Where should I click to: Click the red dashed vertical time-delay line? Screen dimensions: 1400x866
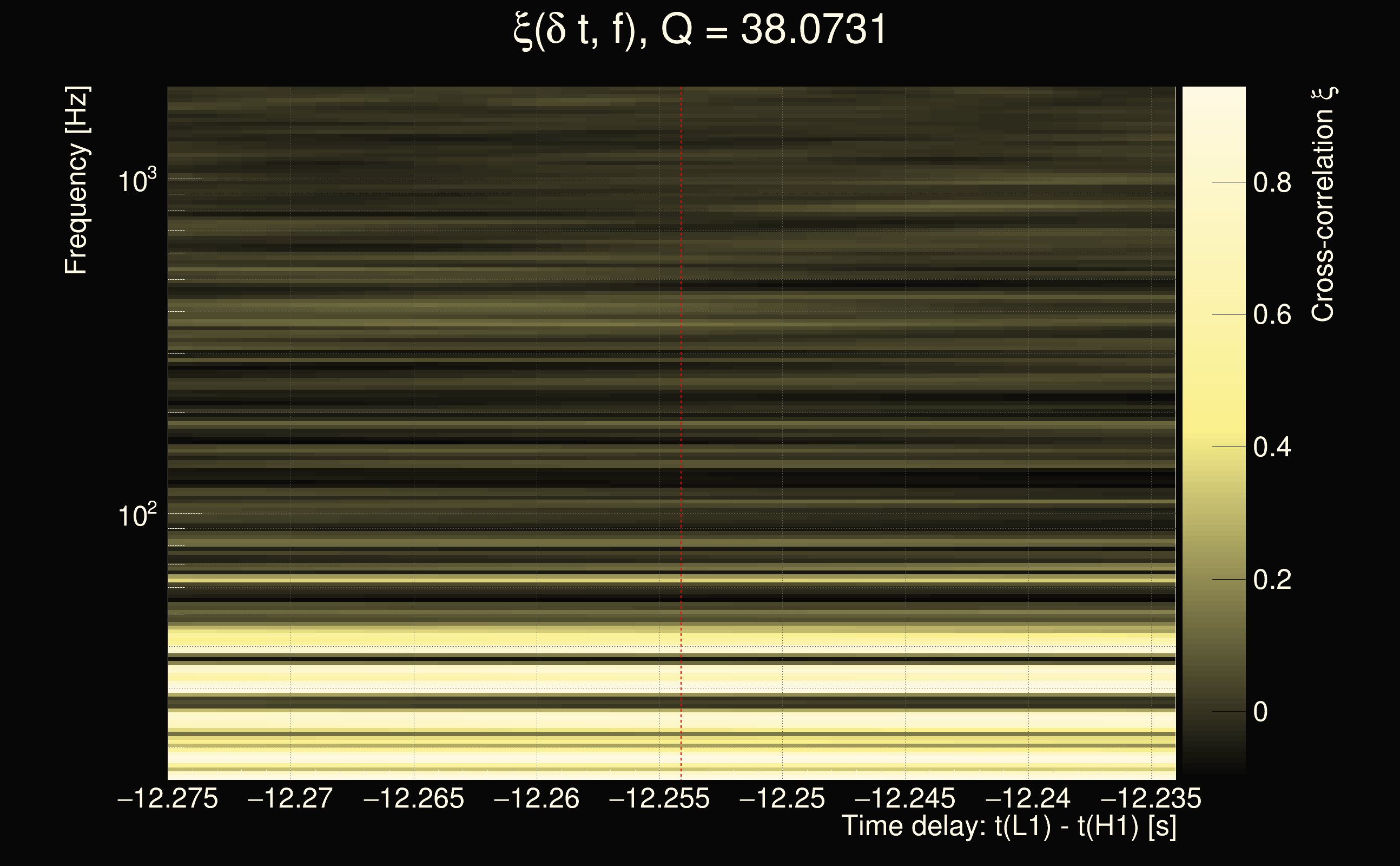pyautogui.click(x=681, y=401)
